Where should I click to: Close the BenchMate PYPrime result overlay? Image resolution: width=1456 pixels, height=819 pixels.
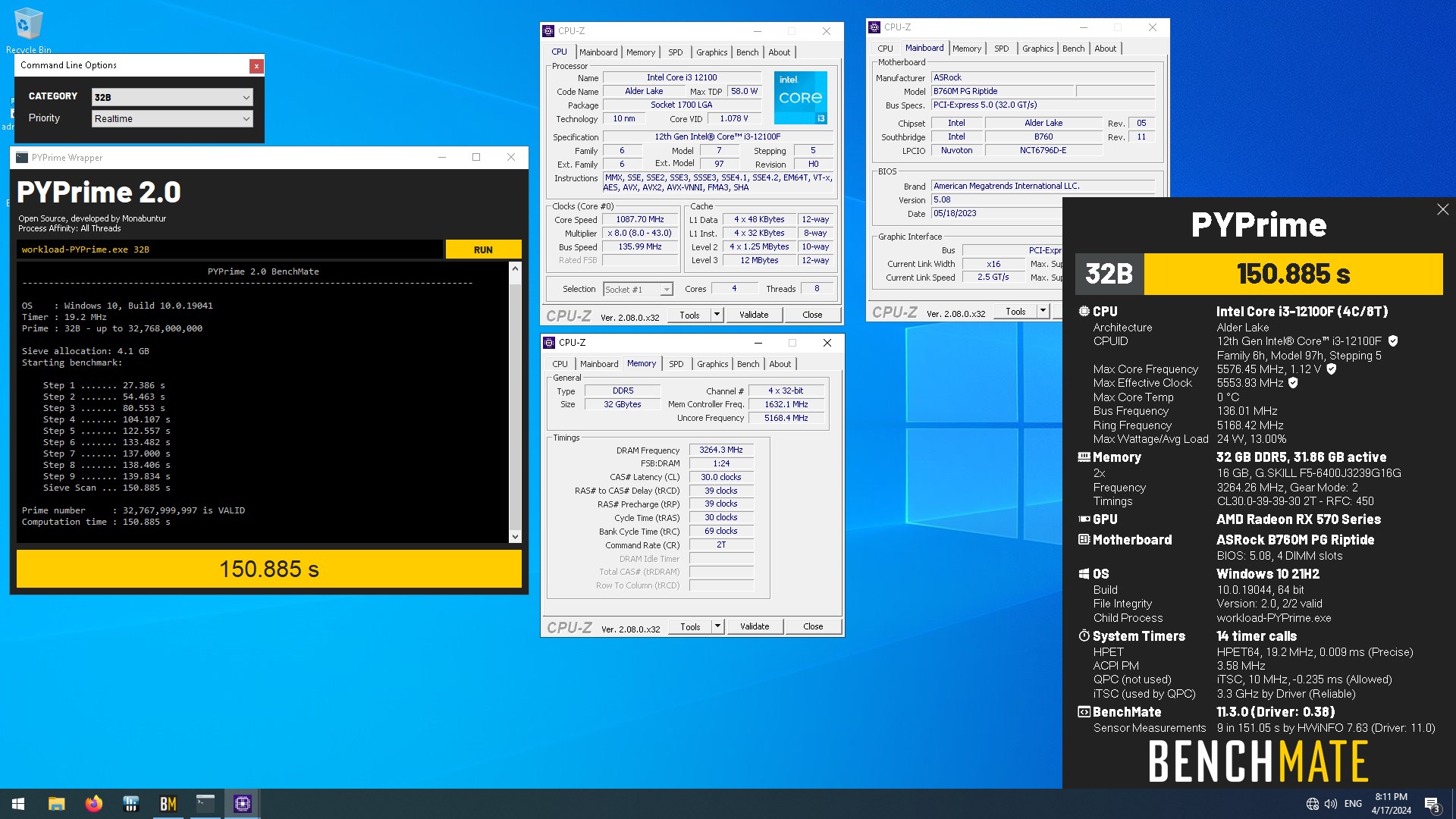pyautogui.click(x=1442, y=209)
